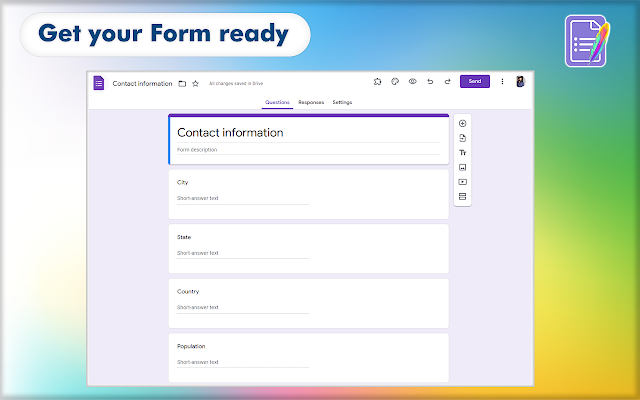Click the add section icon
The image size is (640, 400).
pyautogui.click(x=462, y=197)
